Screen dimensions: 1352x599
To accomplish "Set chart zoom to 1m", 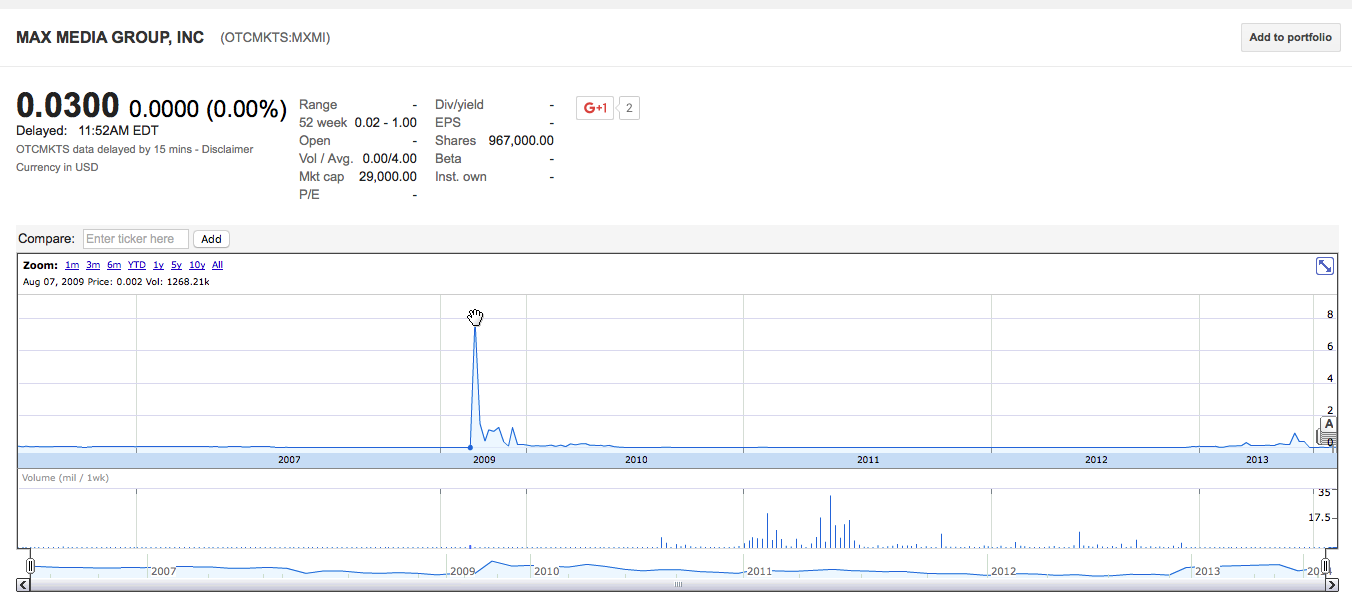I will point(72,265).
